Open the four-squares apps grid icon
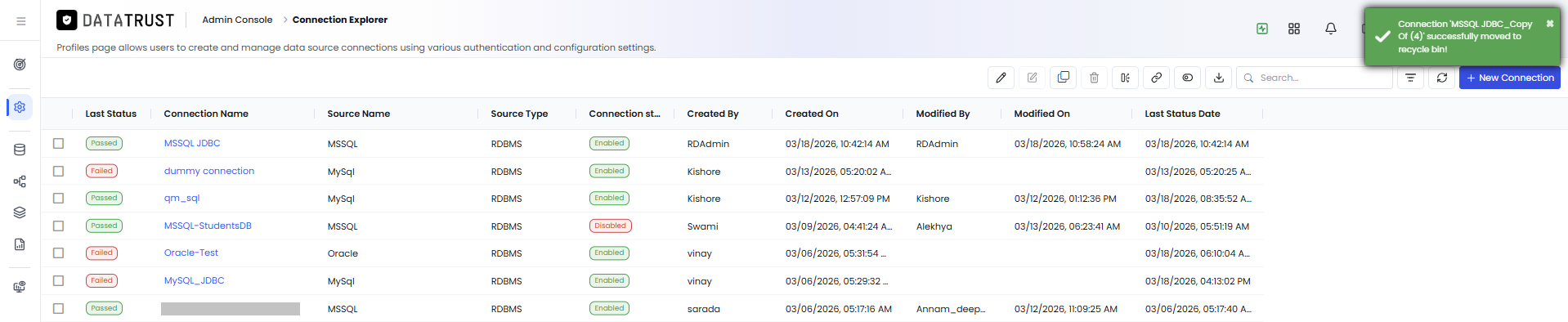1568x322 pixels. pos(1294,29)
